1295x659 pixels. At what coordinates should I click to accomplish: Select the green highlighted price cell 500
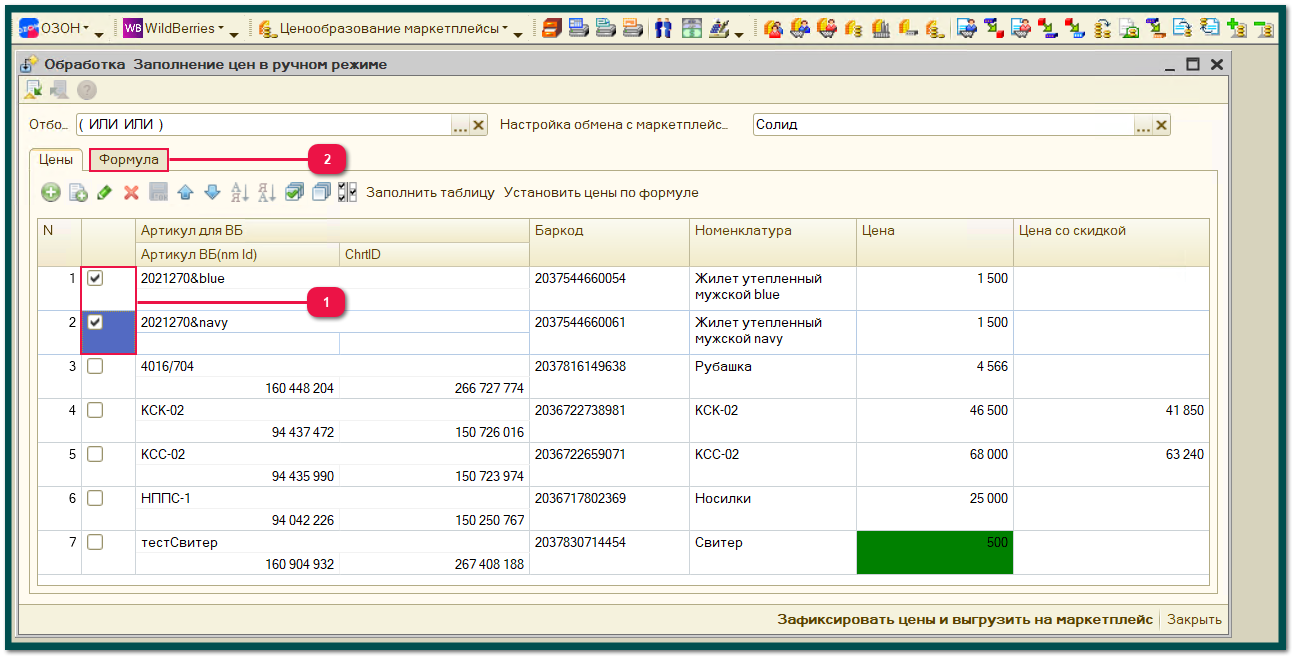934,552
